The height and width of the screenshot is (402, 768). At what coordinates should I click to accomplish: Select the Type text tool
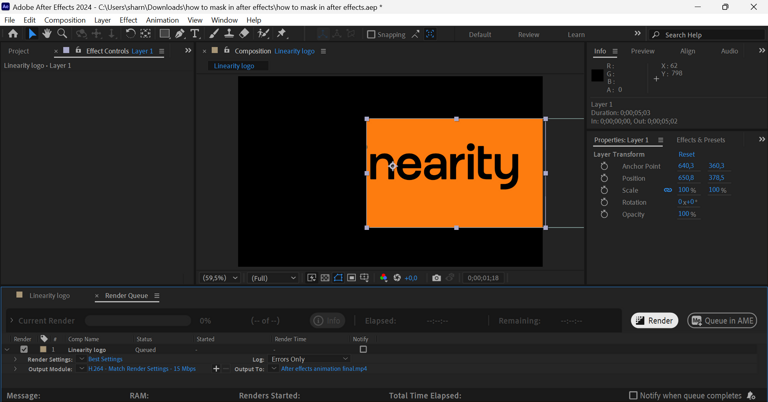pos(195,34)
